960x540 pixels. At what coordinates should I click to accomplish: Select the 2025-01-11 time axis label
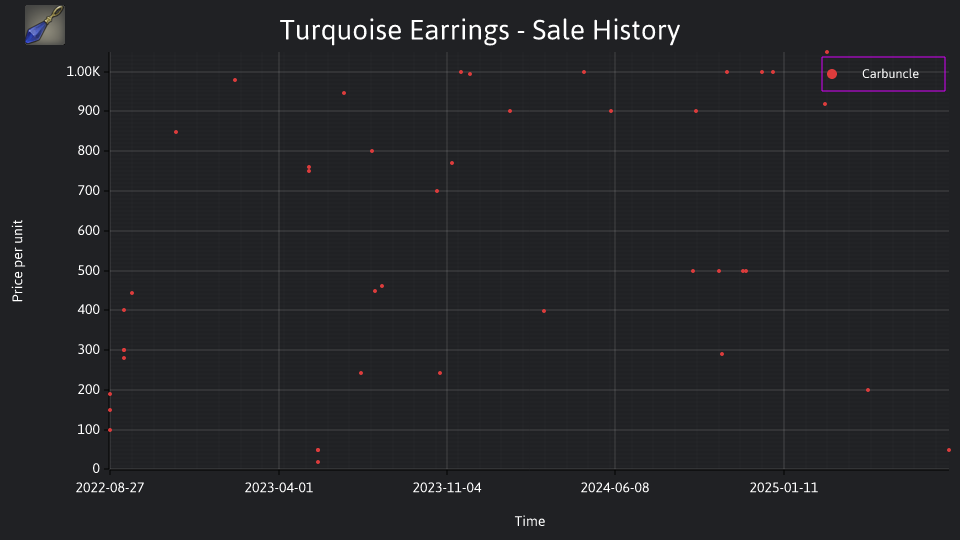[x=784, y=488]
